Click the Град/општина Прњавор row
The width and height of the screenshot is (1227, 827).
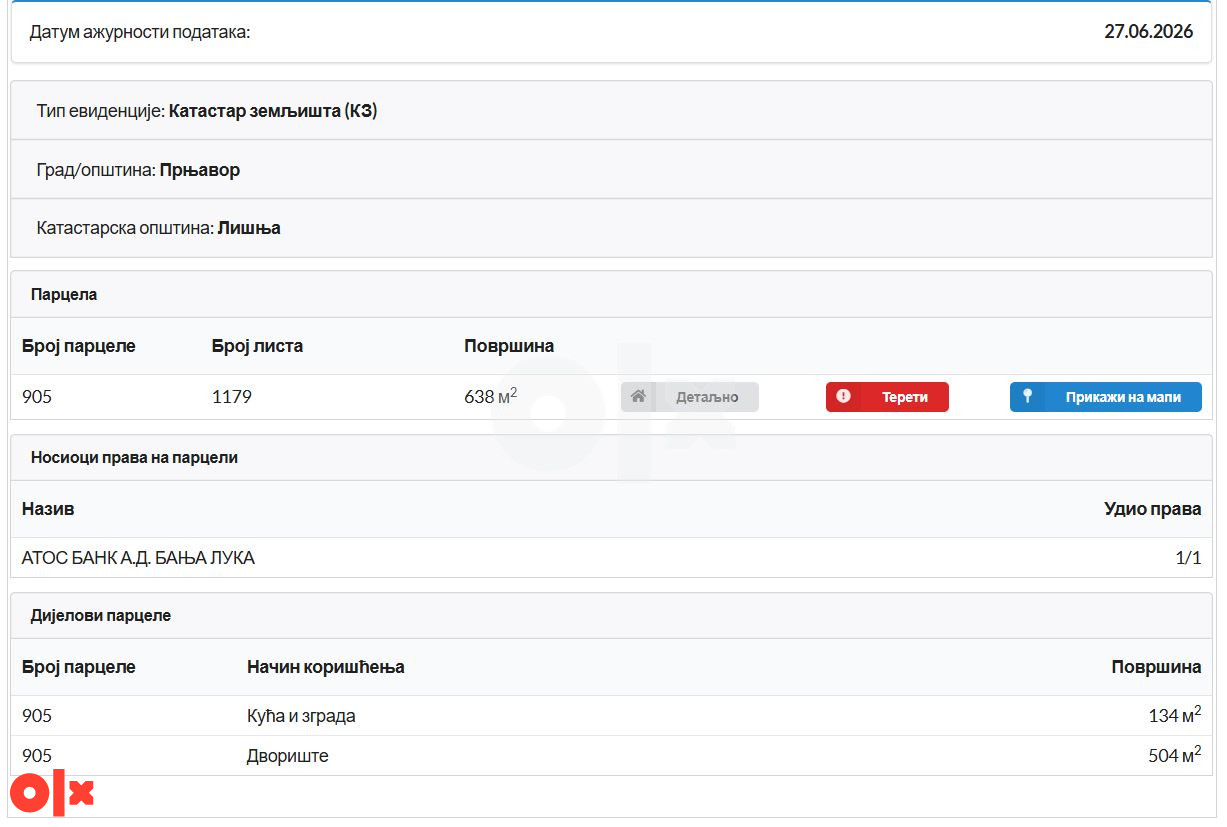[611, 170]
